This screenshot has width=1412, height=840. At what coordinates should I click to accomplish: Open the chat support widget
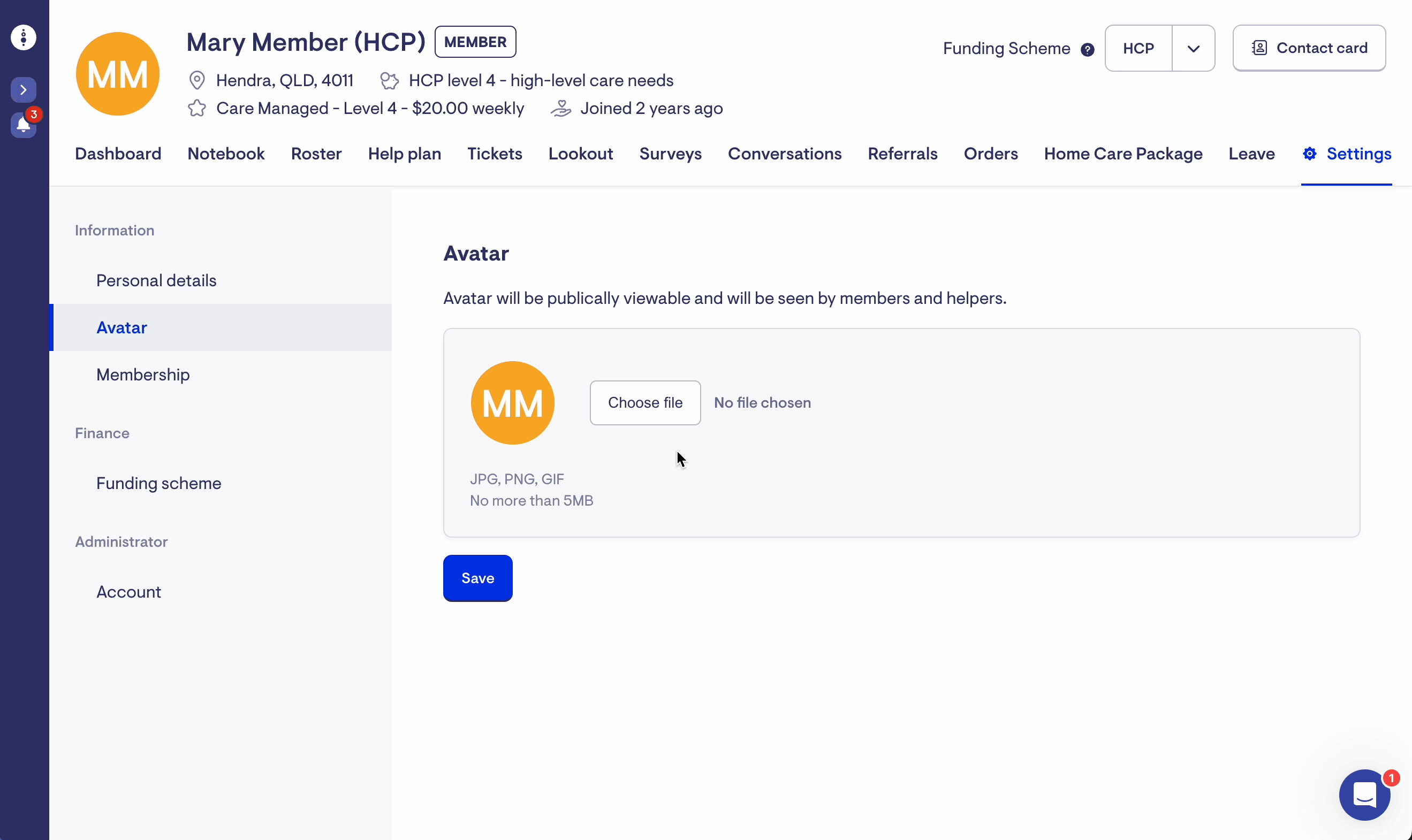[1364, 795]
